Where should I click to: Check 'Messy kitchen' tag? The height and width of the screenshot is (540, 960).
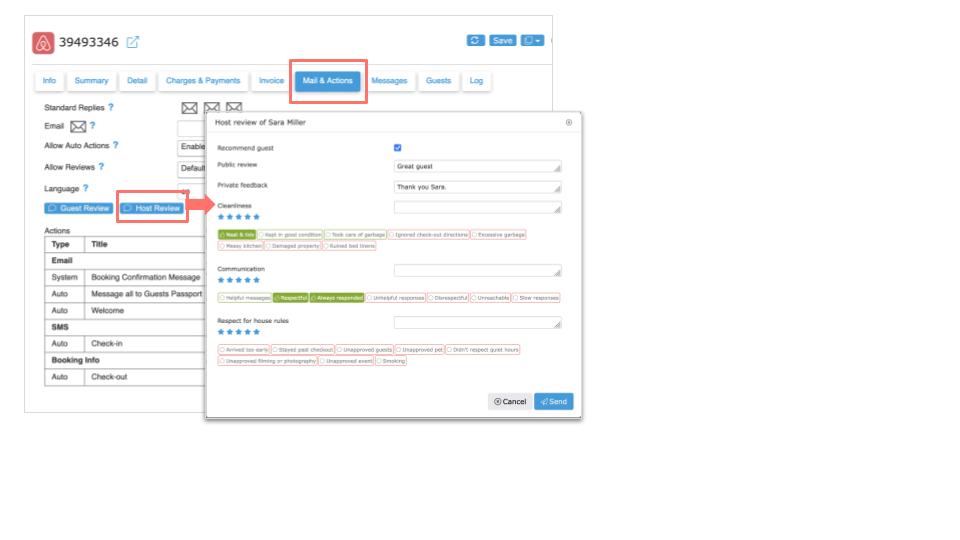point(241,246)
